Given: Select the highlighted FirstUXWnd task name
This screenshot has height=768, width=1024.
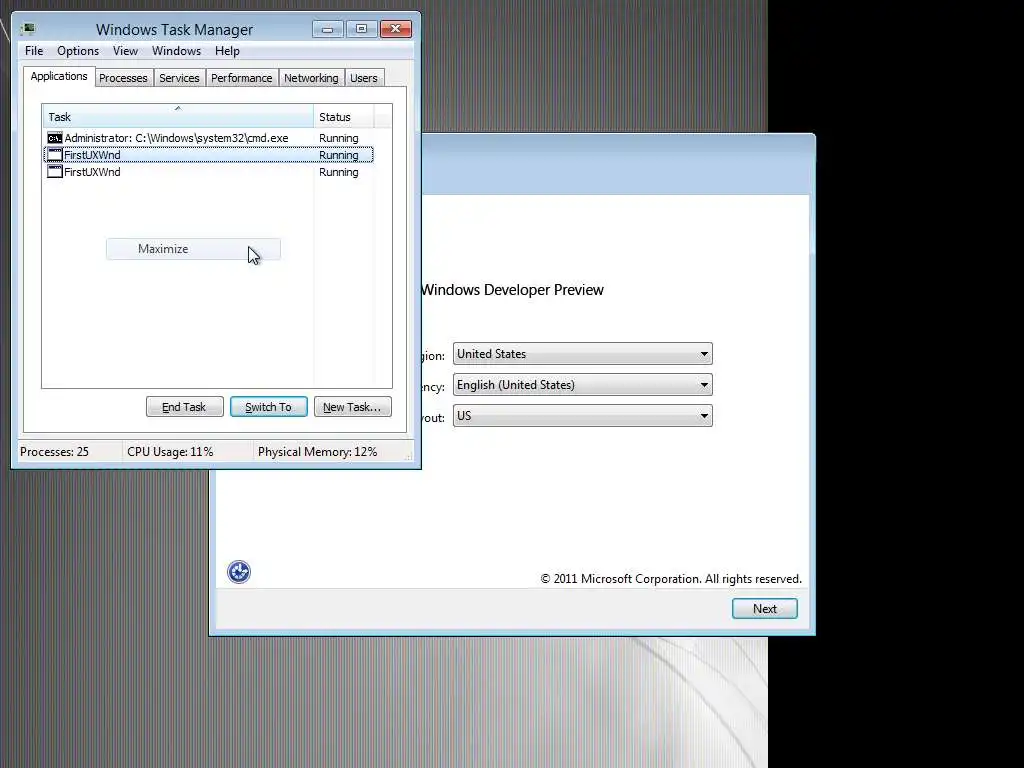Looking at the screenshot, I should point(92,155).
